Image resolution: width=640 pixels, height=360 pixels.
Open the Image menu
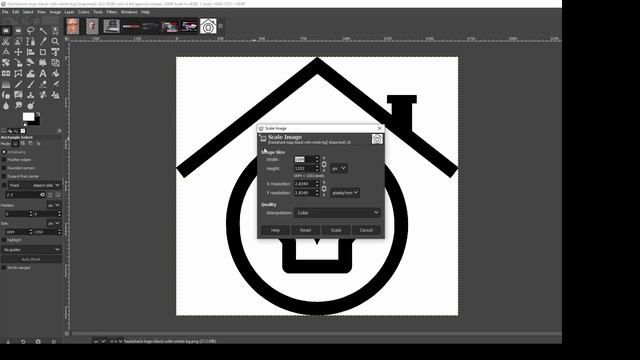(55, 12)
